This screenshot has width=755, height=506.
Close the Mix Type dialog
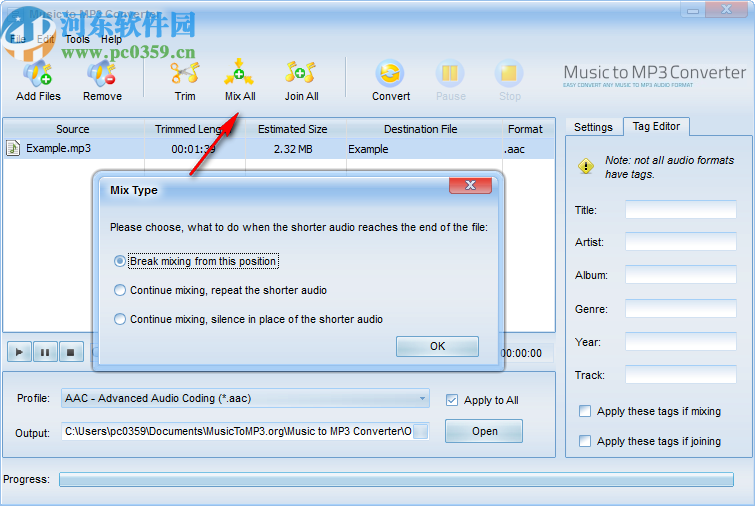[470, 185]
